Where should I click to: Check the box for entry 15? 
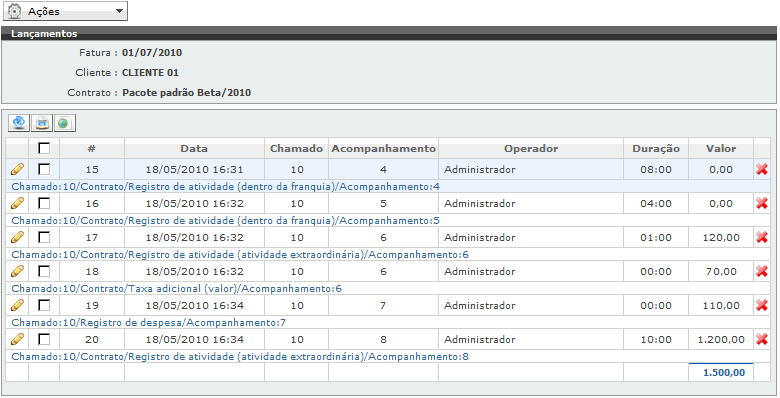[x=44, y=169]
